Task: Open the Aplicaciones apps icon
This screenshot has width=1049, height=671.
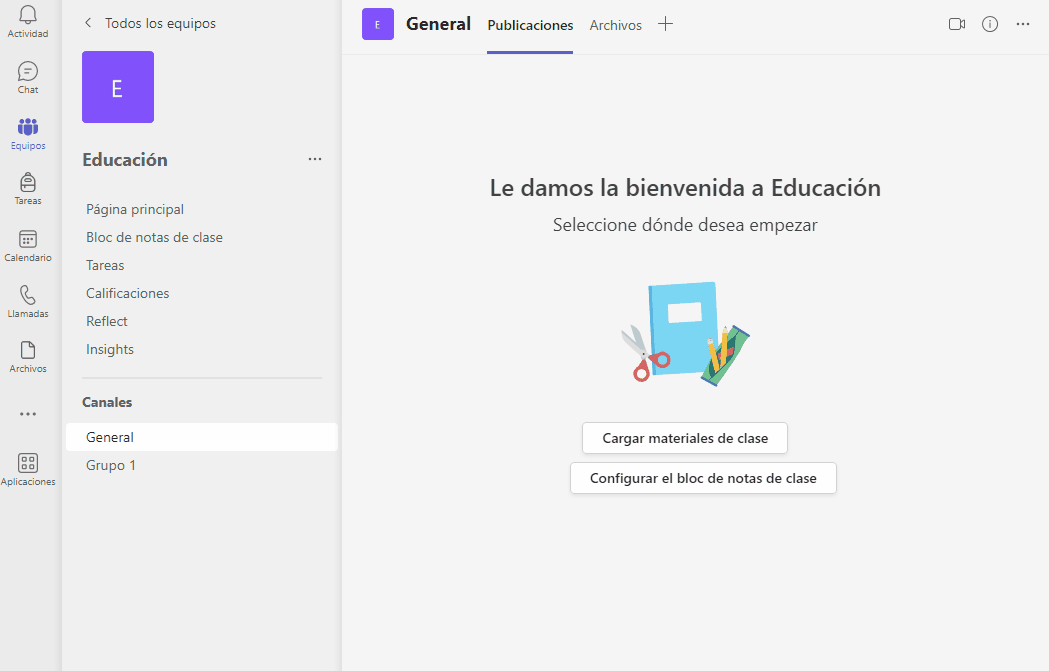Action: coord(28,463)
